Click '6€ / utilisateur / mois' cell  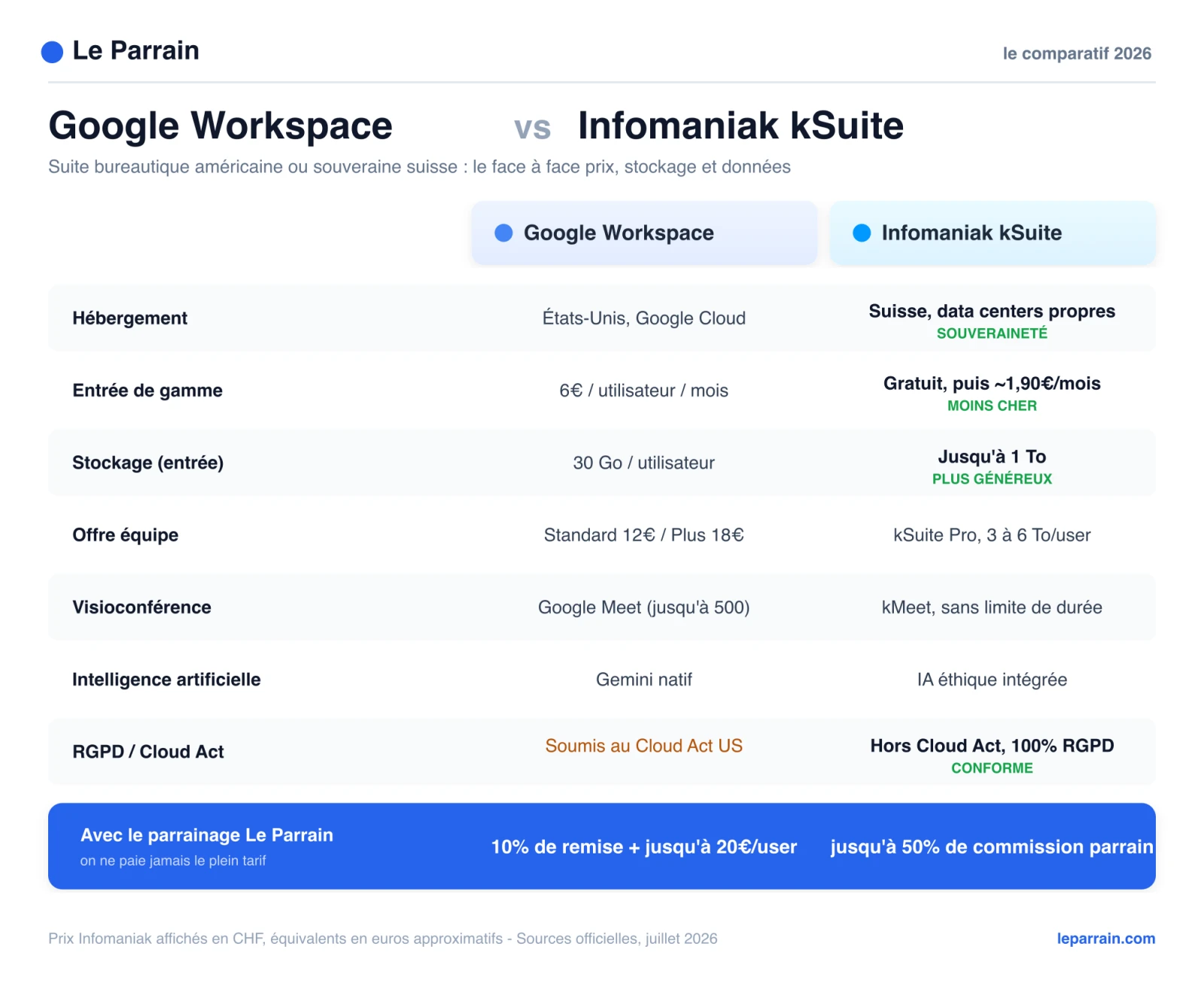[x=644, y=391]
